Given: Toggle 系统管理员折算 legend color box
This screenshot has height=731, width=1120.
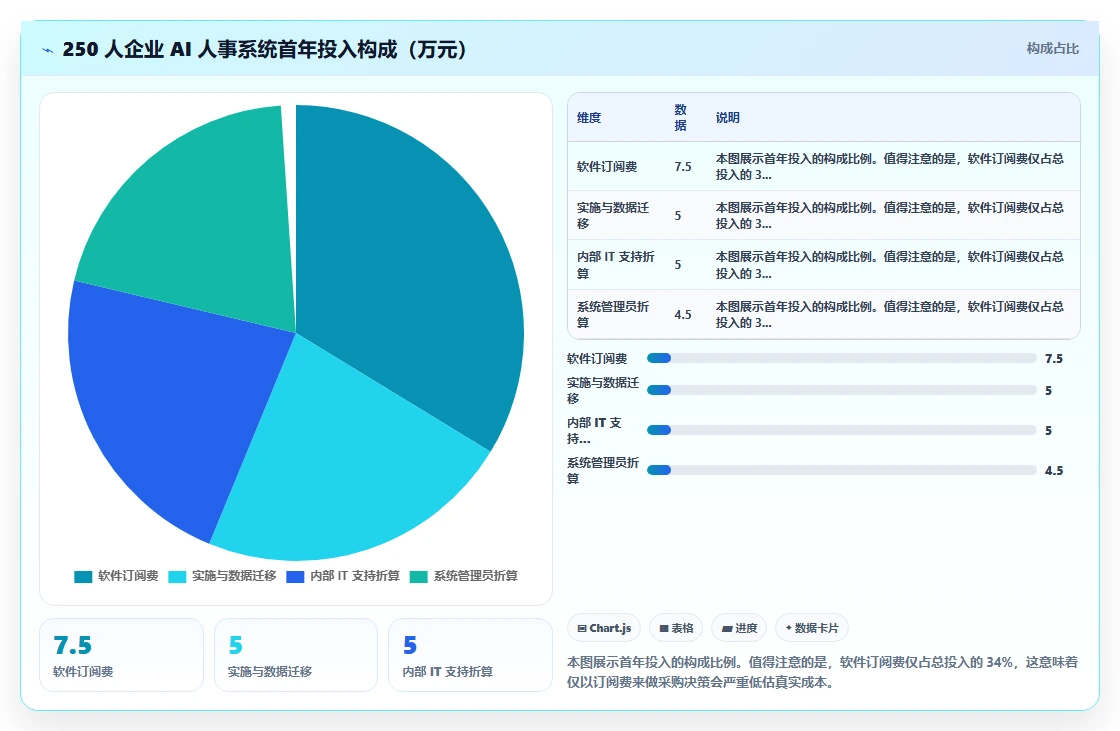Looking at the screenshot, I should (419, 577).
